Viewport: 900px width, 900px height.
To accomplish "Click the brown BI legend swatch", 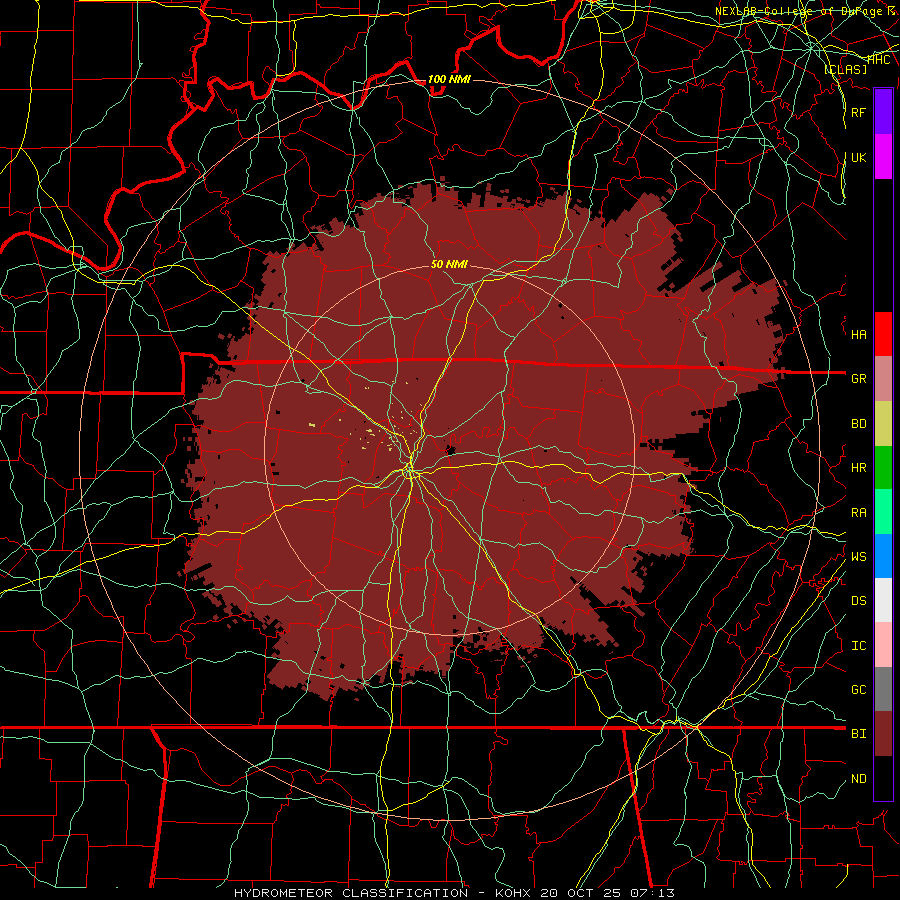I will point(883,734).
